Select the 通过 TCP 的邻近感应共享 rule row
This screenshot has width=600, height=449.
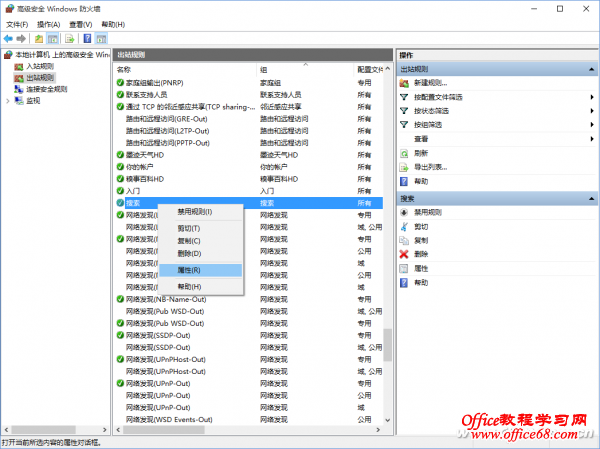click(x=249, y=107)
